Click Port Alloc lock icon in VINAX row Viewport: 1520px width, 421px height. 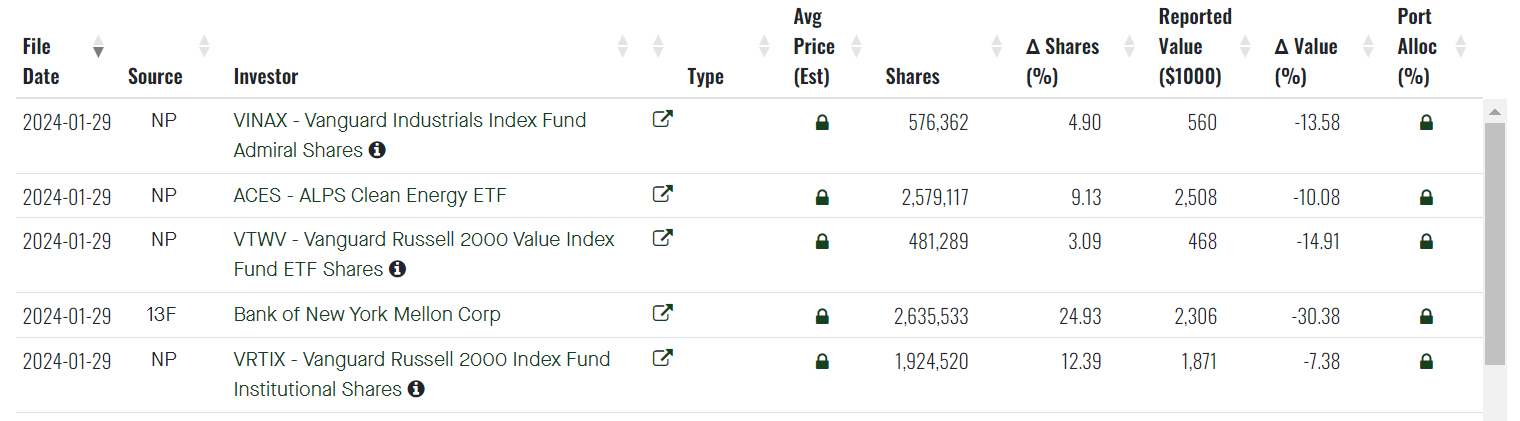(x=1427, y=123)
